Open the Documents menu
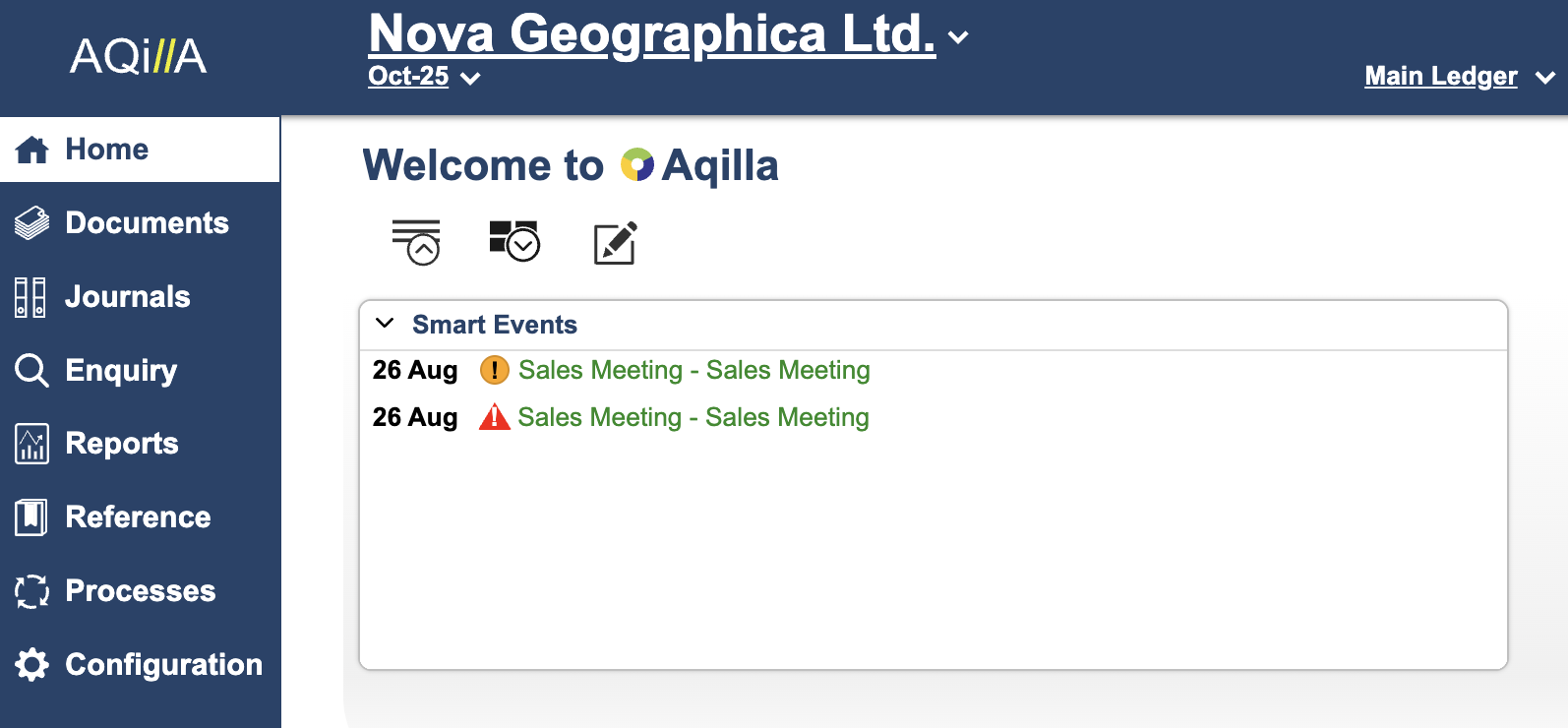 (146, 223)
